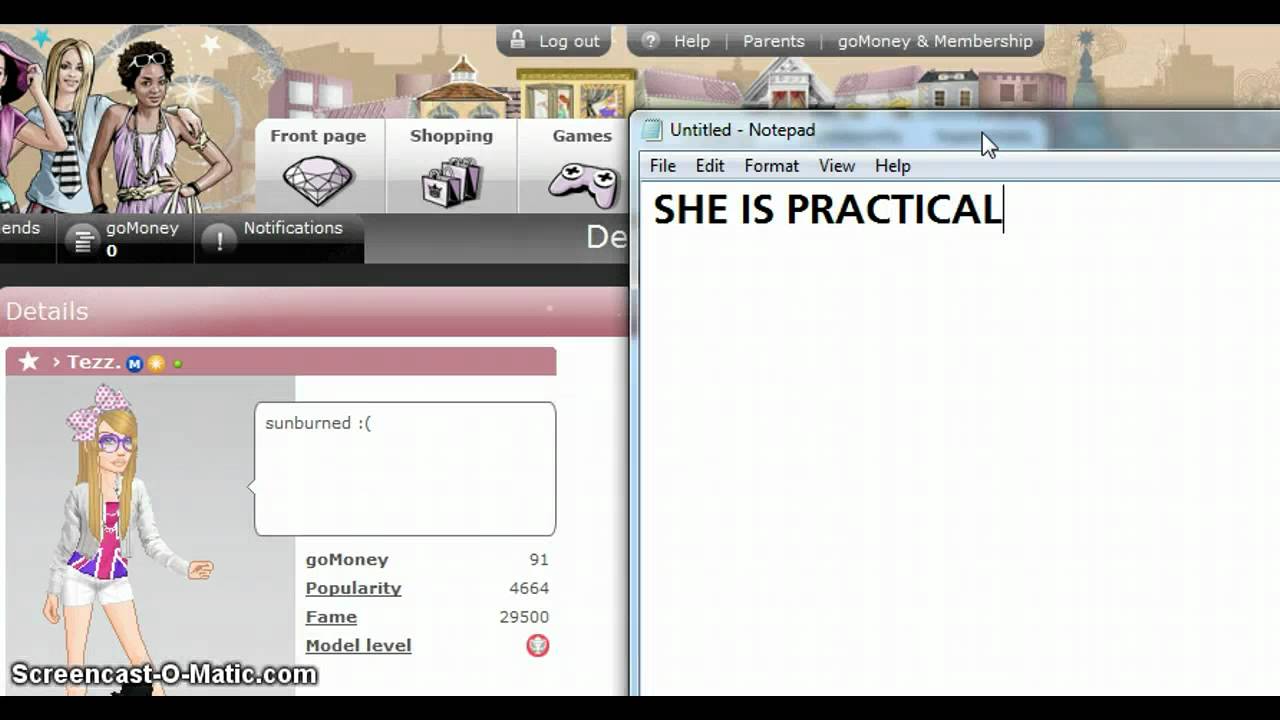Open Notepad's File menu
Viewport: 1280px width, 720px height.
point(663,166)
